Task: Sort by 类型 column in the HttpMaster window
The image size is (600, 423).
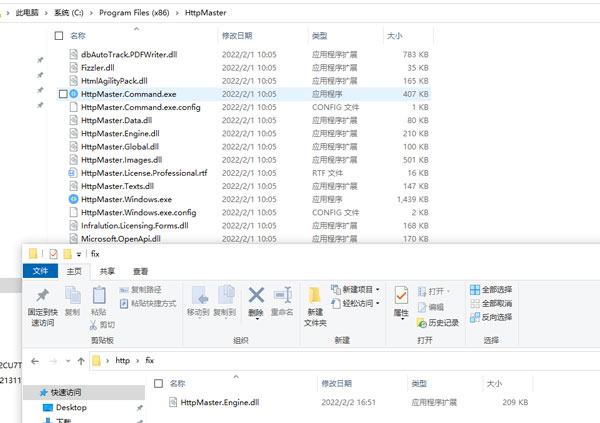Action: coord(320,36)
